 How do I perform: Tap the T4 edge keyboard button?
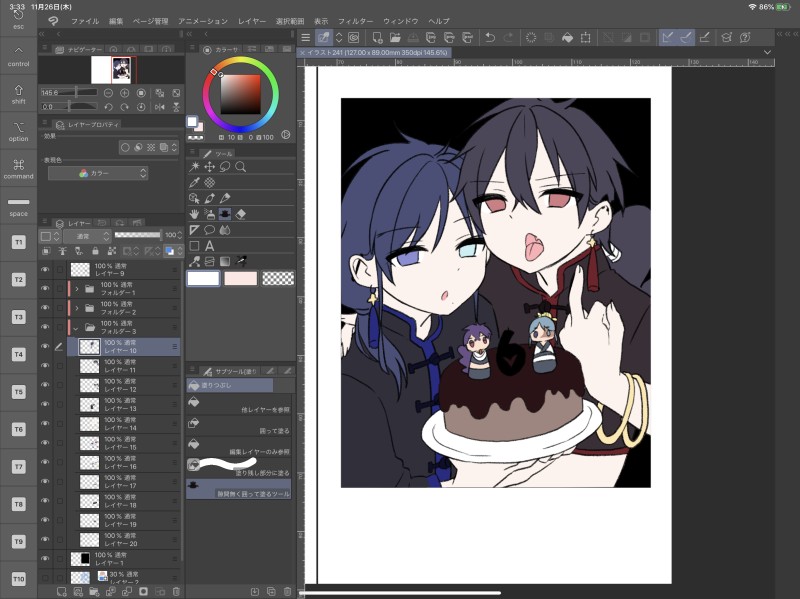click(x=18, y=354)
